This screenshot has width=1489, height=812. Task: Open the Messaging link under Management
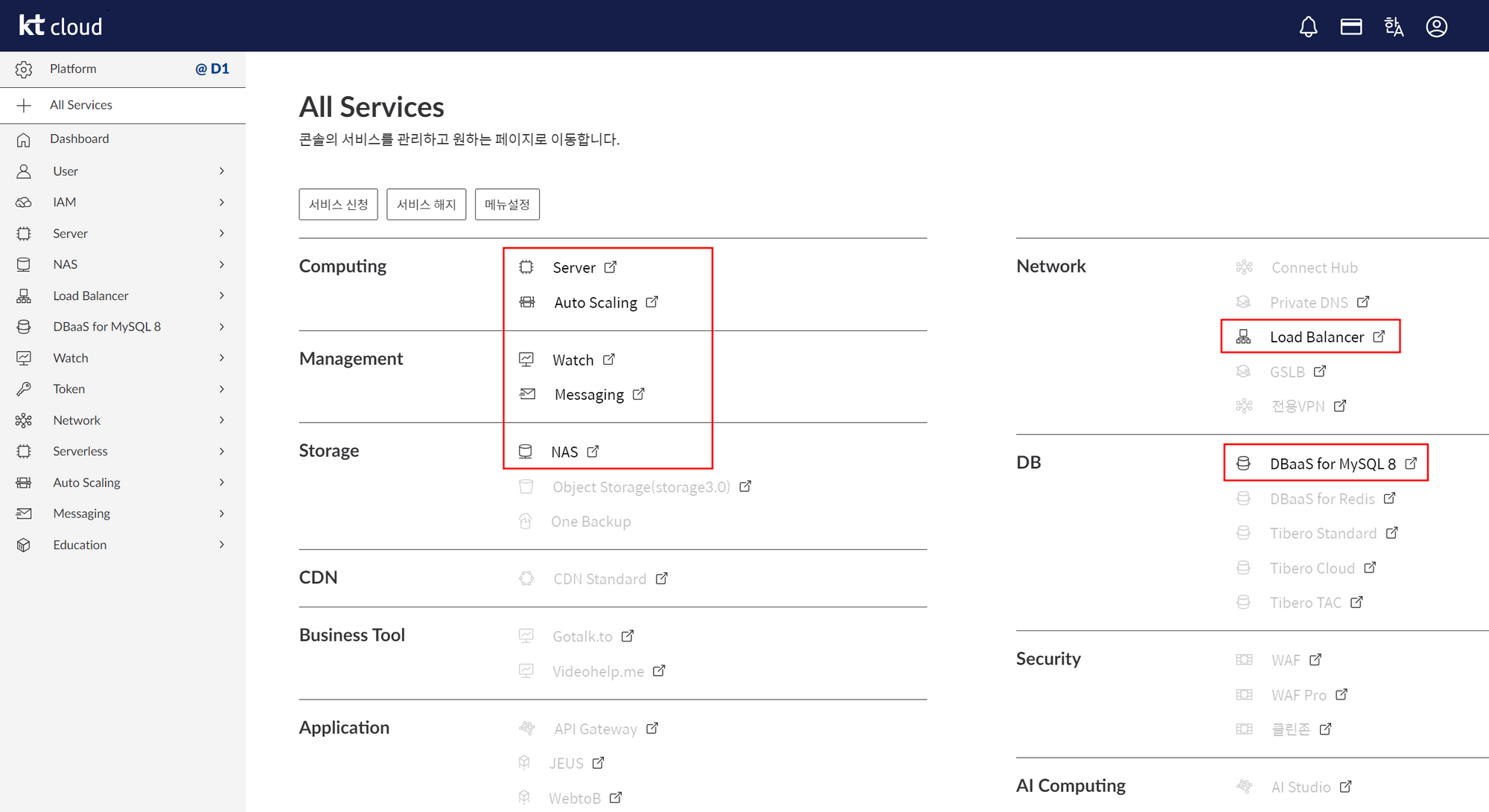click(x=589, y=394)
